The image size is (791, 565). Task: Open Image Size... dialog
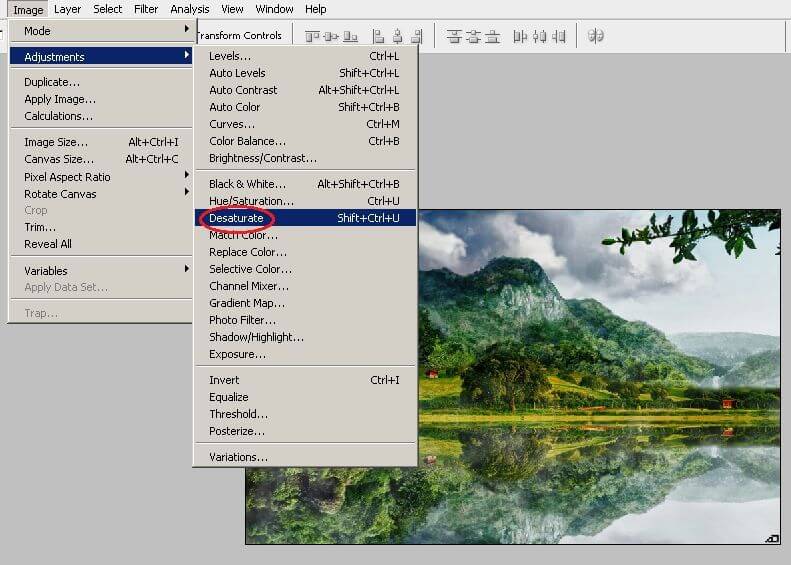click(101, 142)
